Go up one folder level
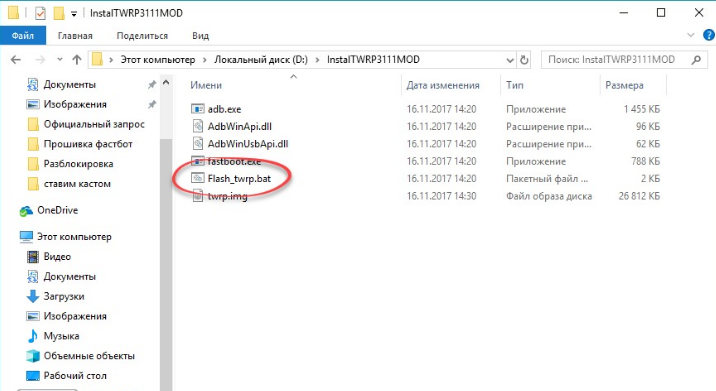The height and width of the screenshot is (391, 716). pos(77,59)
